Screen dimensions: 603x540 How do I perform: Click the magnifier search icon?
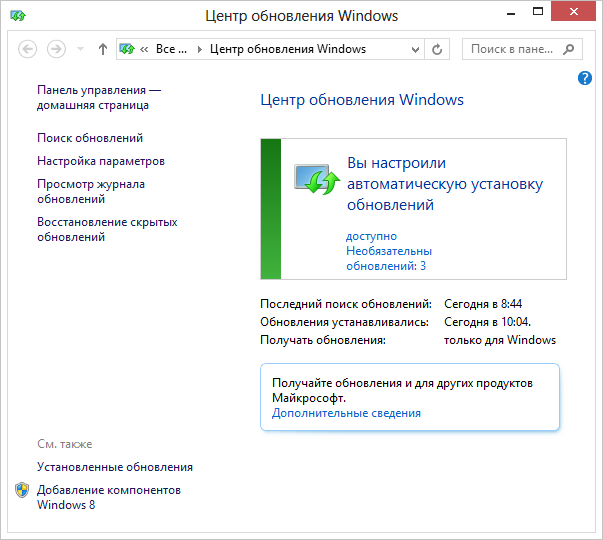click(x=568, y=49)
